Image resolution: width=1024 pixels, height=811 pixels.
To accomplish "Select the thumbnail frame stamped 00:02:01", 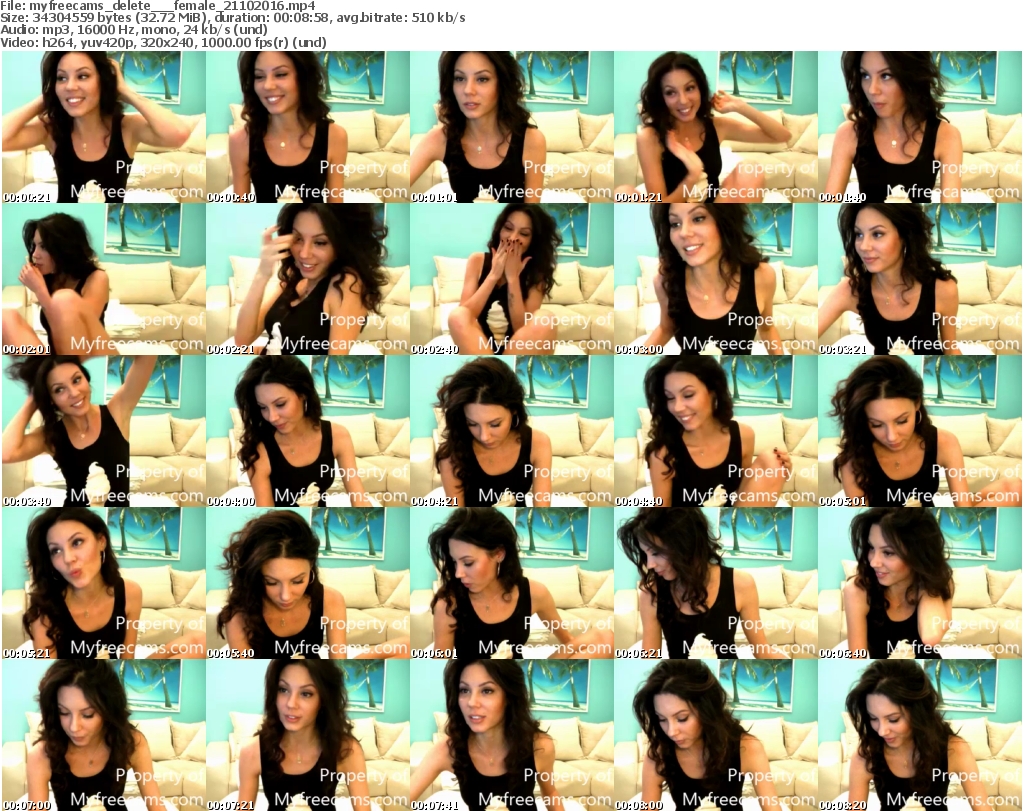I will (x=104, y=279).
